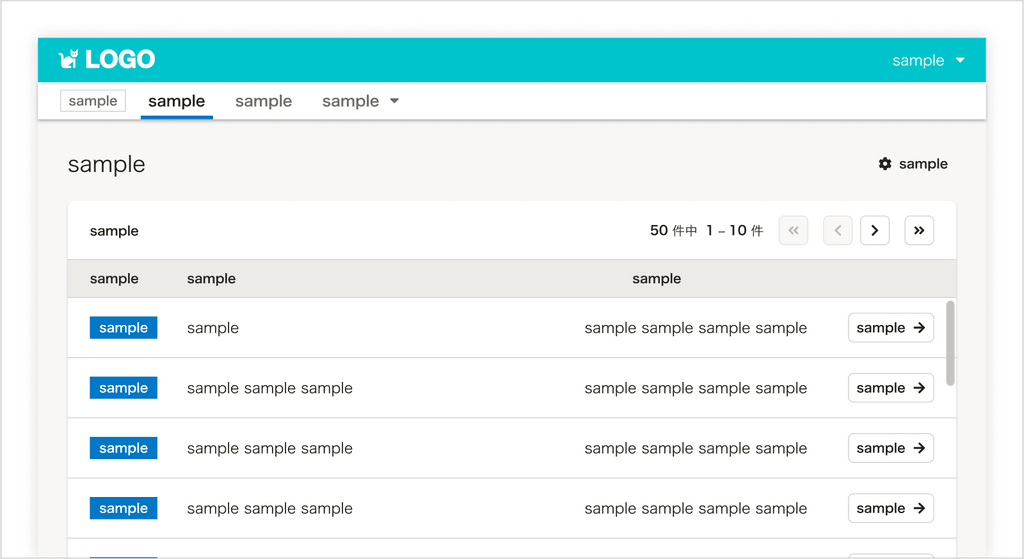Go to first page with double-left chevron
This screenshot has height=559, width=1024.
pos(793,231)
